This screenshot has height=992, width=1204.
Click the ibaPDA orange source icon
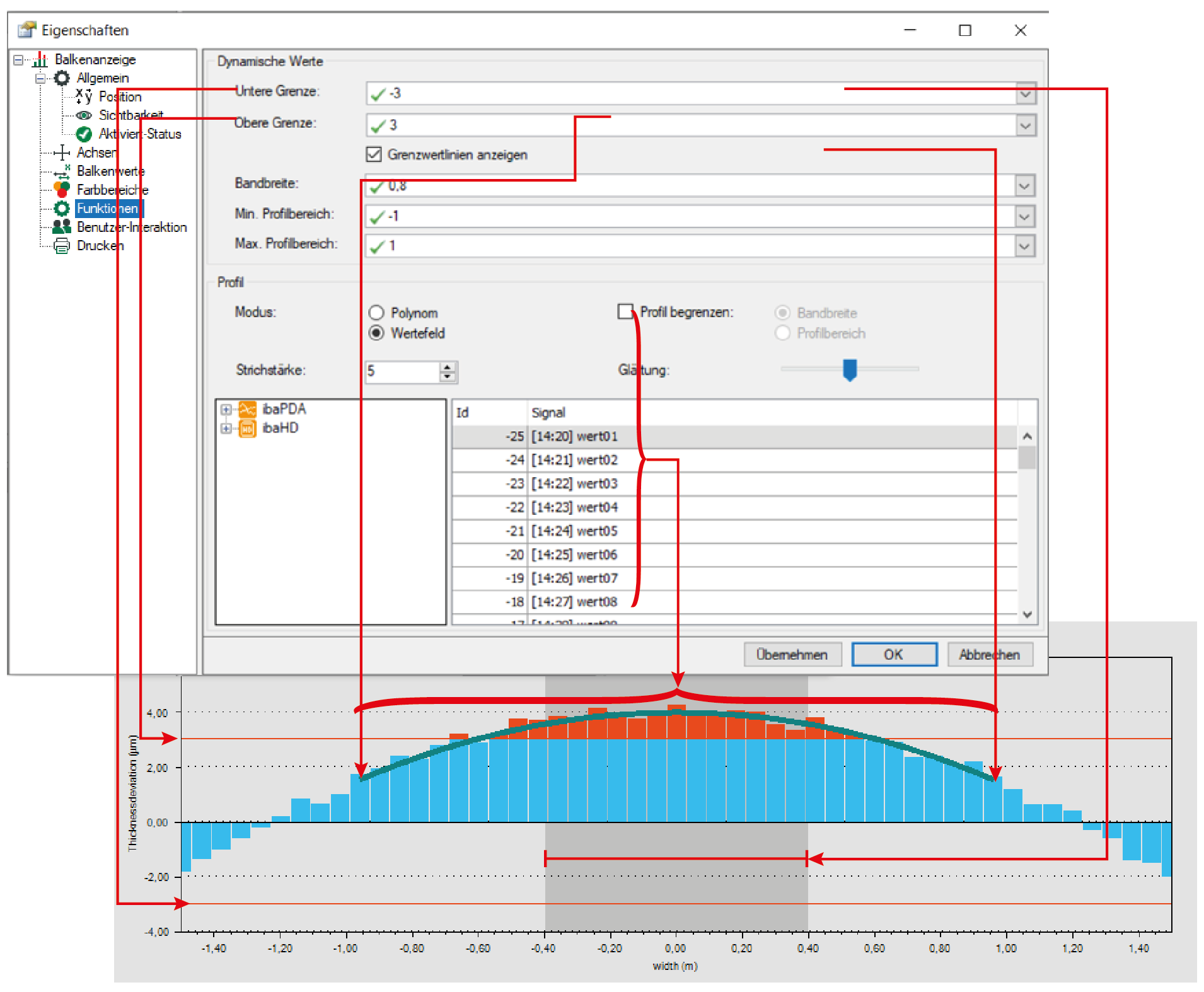pyautogui.click(x=247, y=409)
